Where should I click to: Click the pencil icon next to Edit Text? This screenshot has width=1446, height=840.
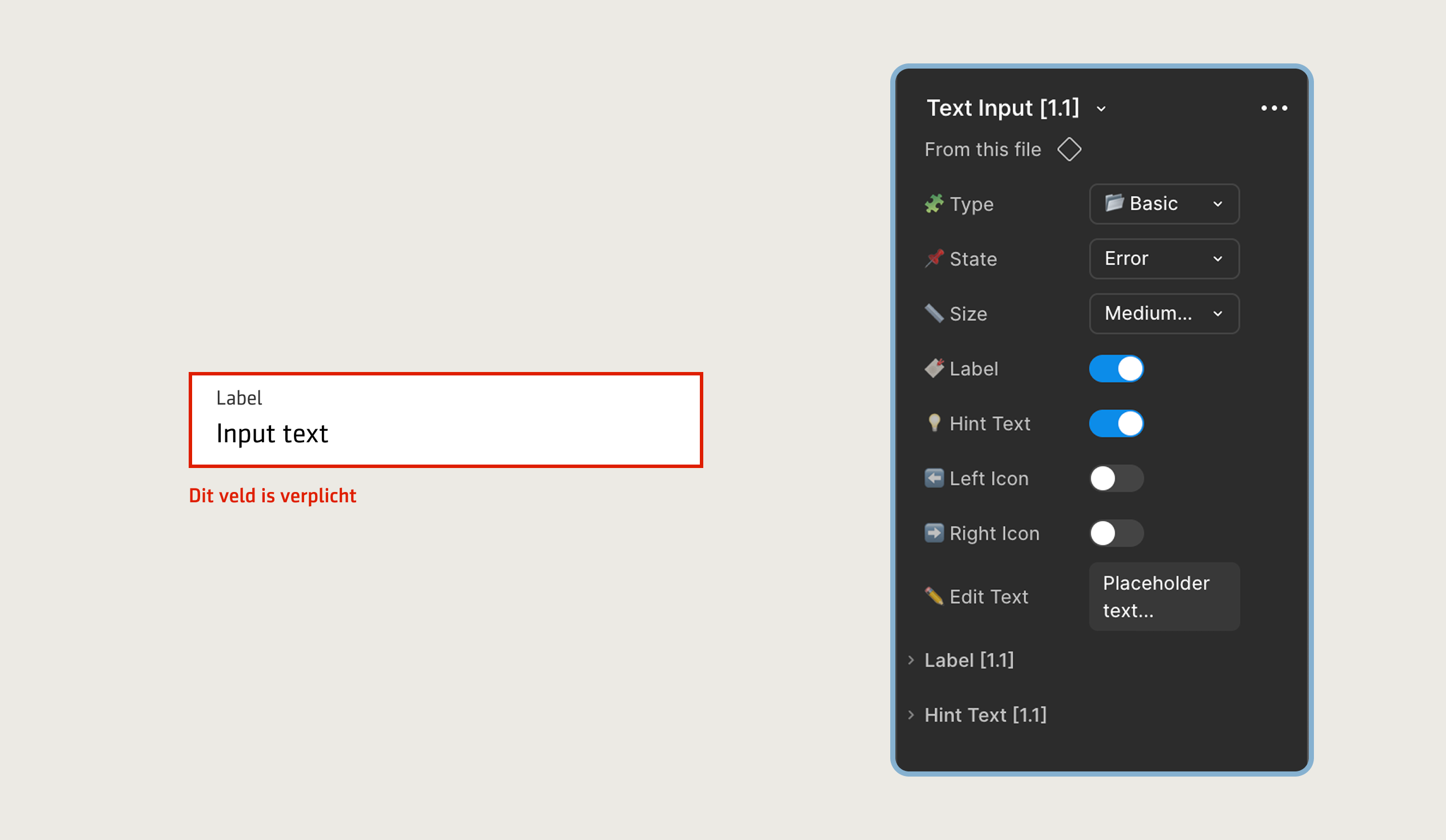point(935,597)
